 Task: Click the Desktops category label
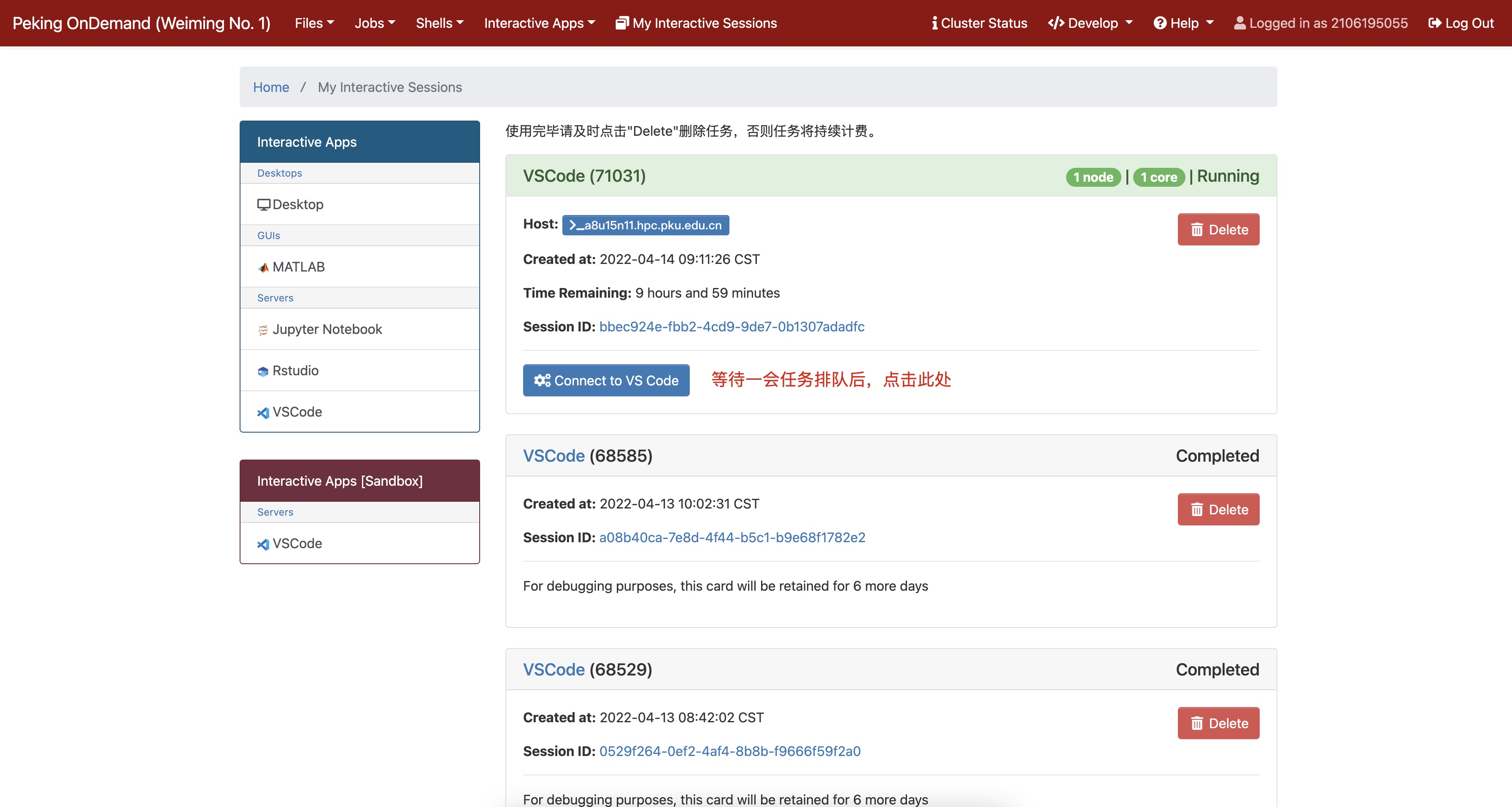(279, 173)
